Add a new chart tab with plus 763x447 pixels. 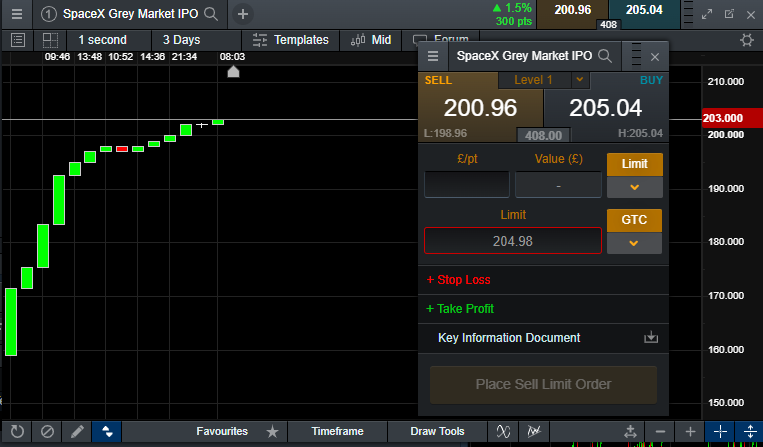pyautogui.click(x=243, y=14)
